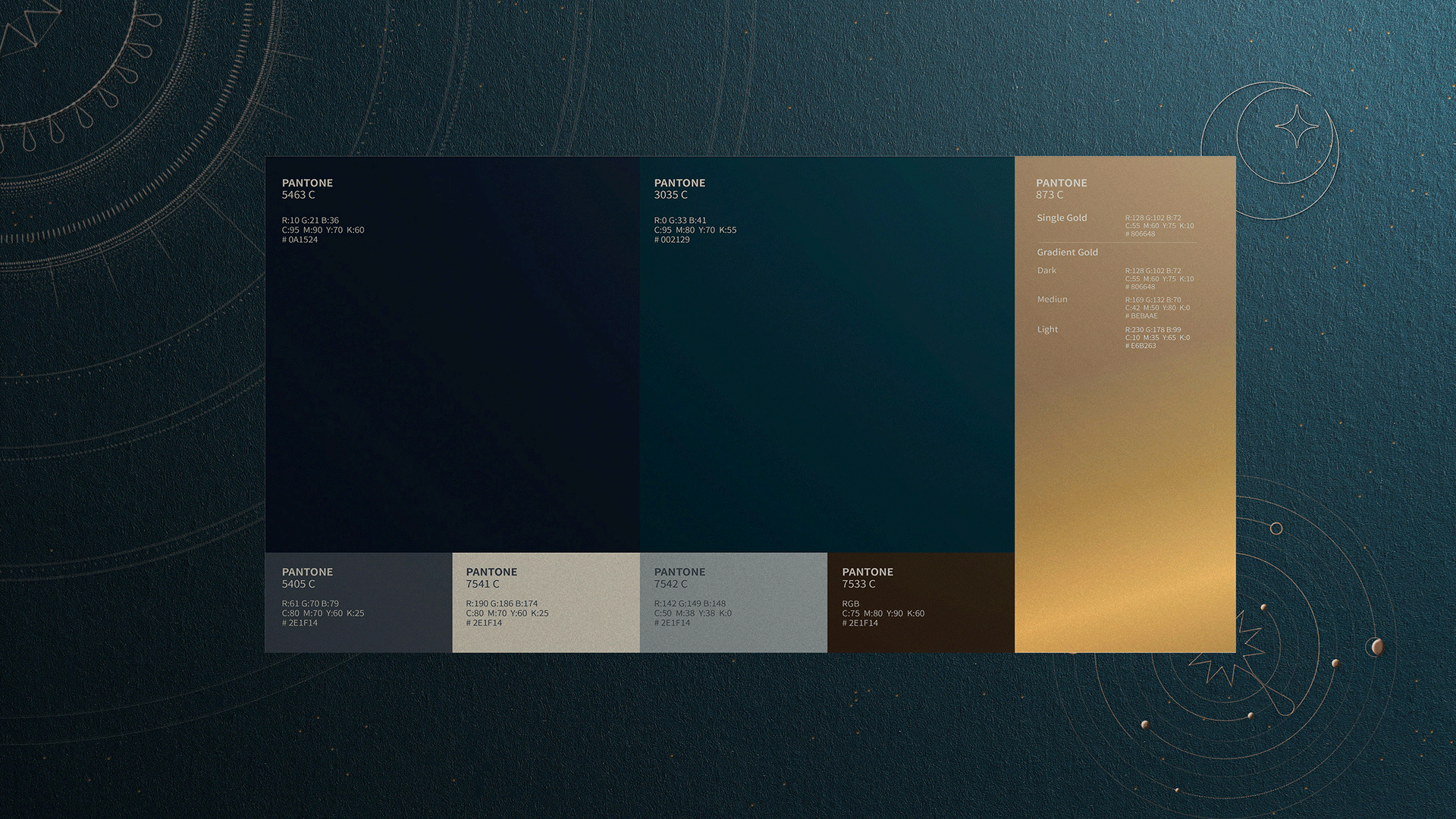Click the PANTONE heading above 5463 C
Image resolution: width=1456 pixels, height=819 pixels.
click(307, 183)
